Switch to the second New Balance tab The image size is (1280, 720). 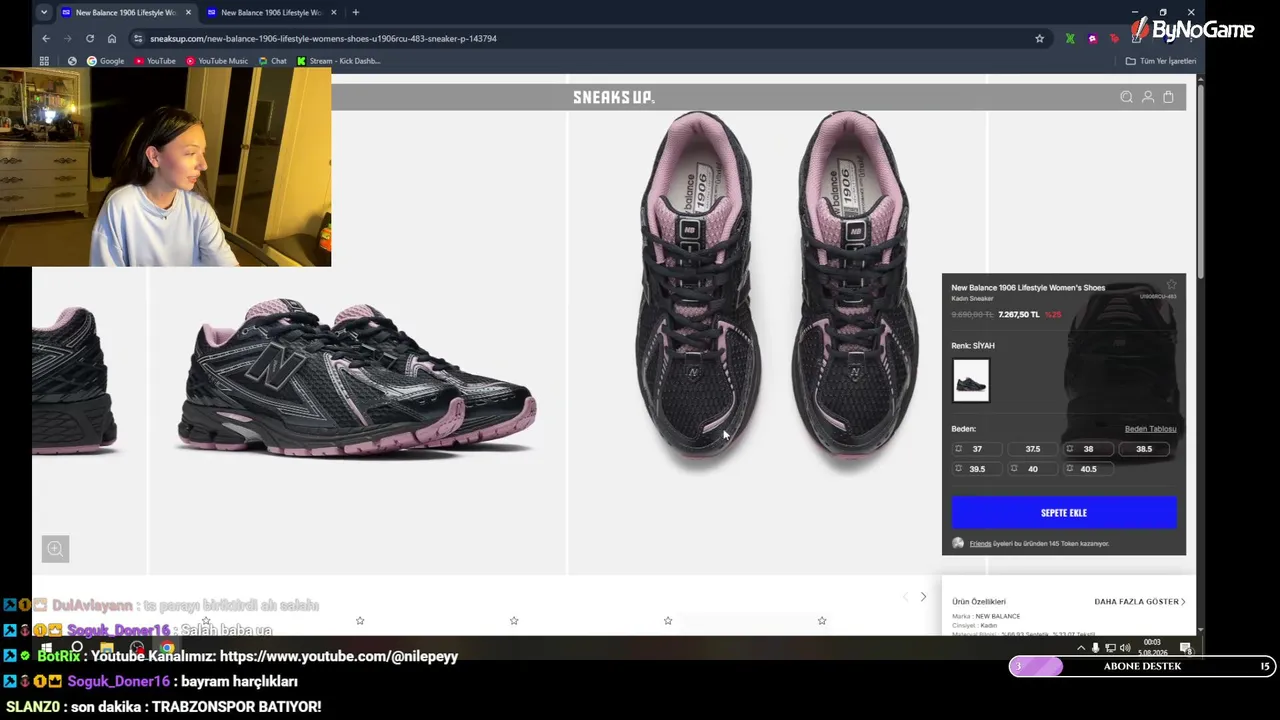(270, 12)
